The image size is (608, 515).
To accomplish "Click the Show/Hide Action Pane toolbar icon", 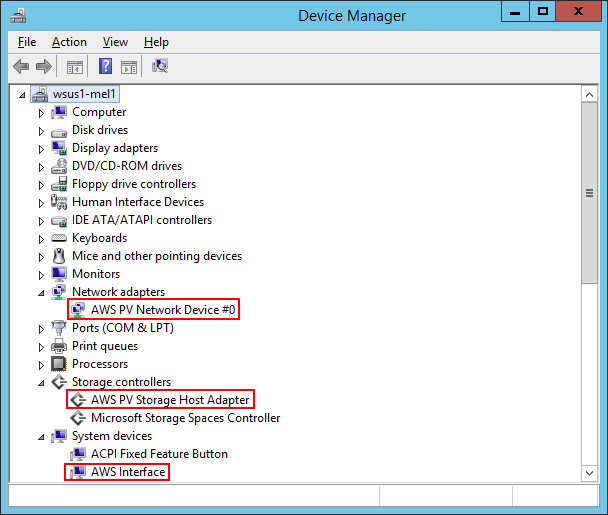I will click(129, 67).
